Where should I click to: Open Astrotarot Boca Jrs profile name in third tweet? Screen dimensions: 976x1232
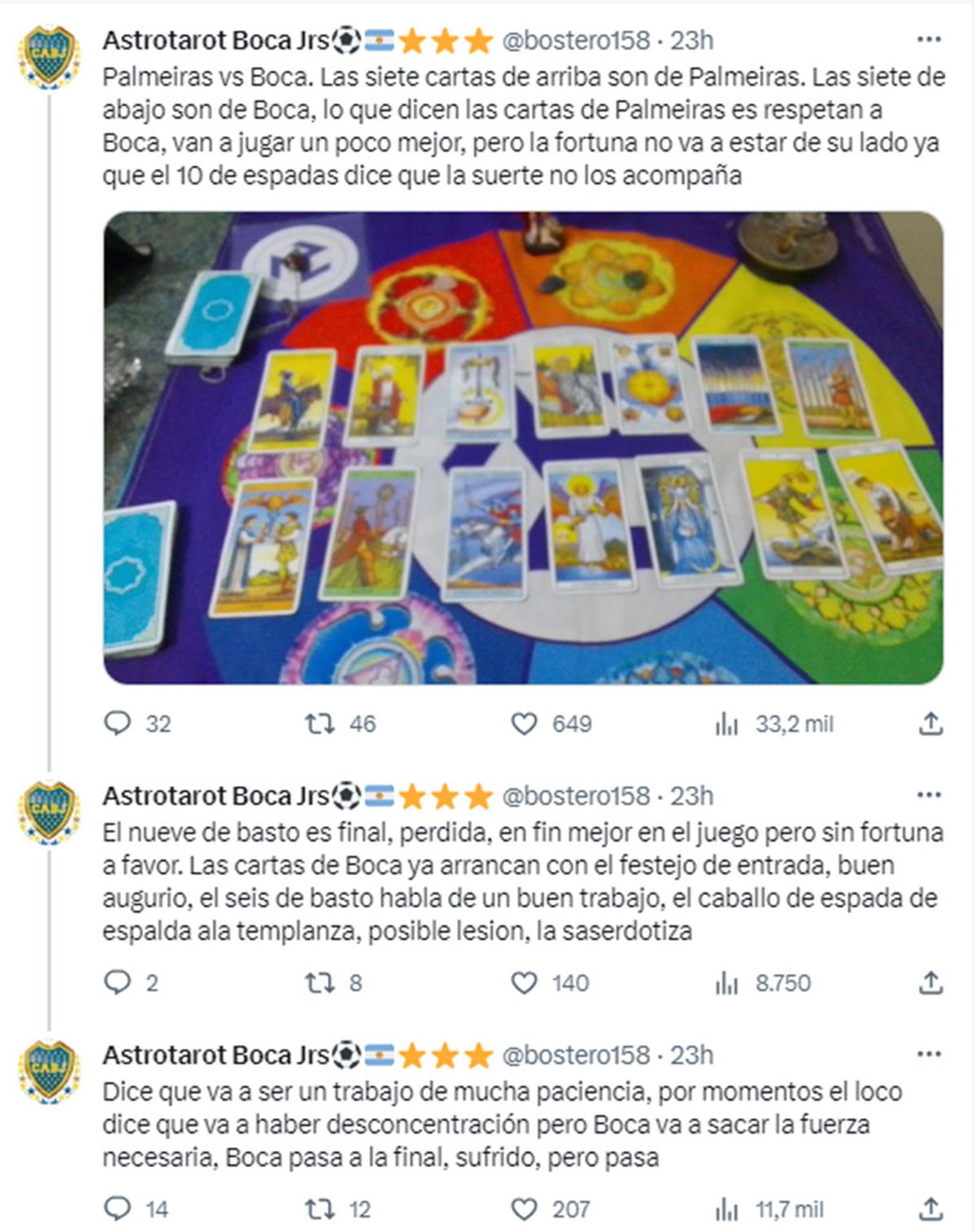216,1055
